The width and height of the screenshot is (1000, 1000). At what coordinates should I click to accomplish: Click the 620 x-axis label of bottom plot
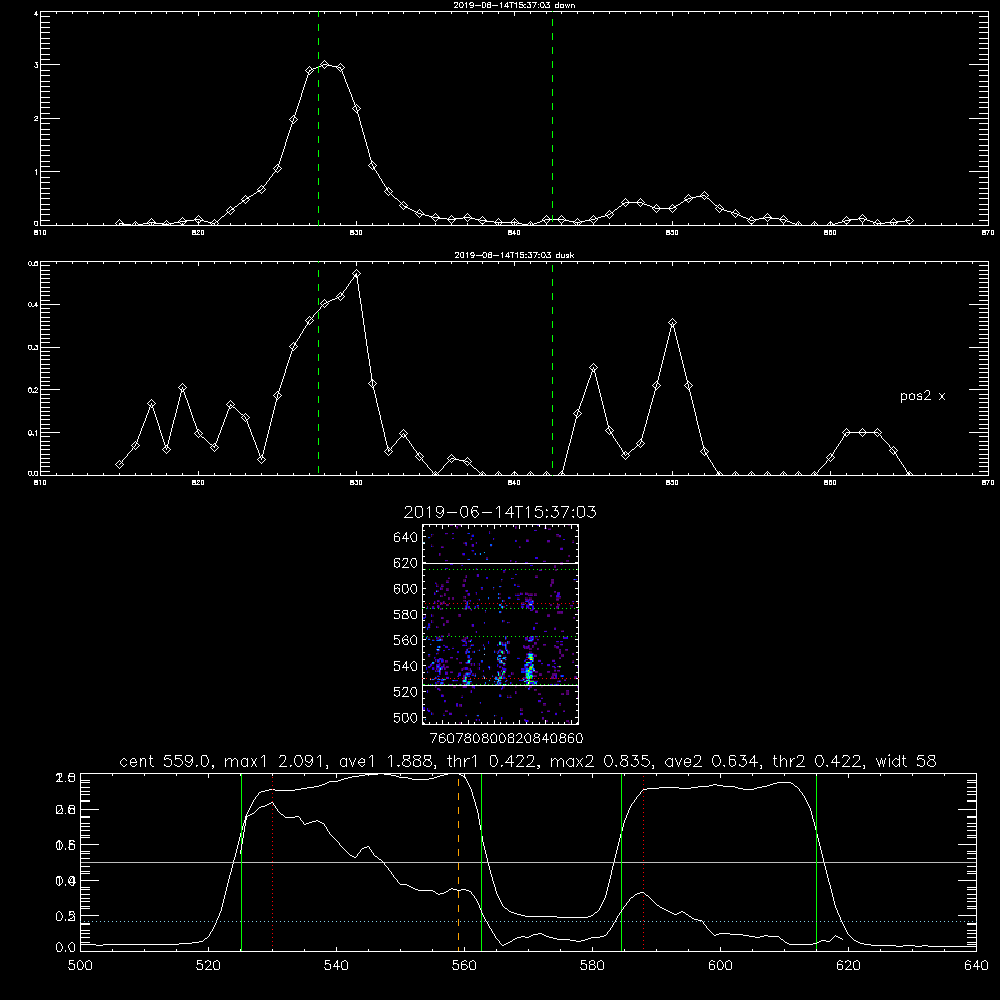(848, 966)
